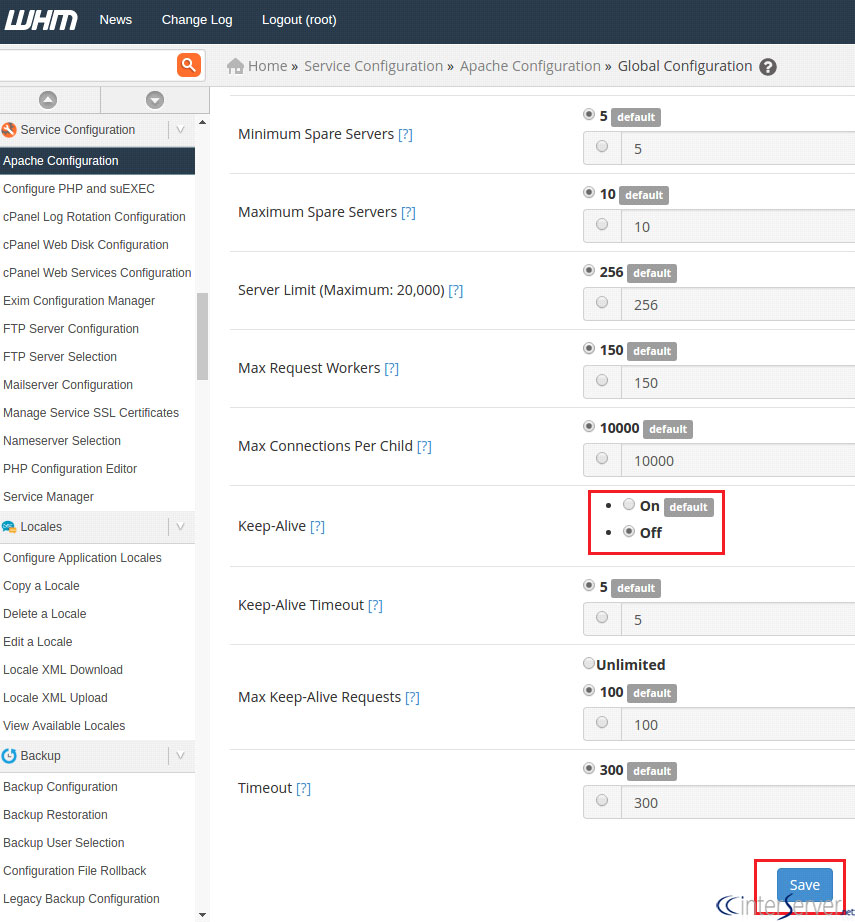Select Keep-Alive On radio button
The image size is (855, 922).
coord(629,505)
